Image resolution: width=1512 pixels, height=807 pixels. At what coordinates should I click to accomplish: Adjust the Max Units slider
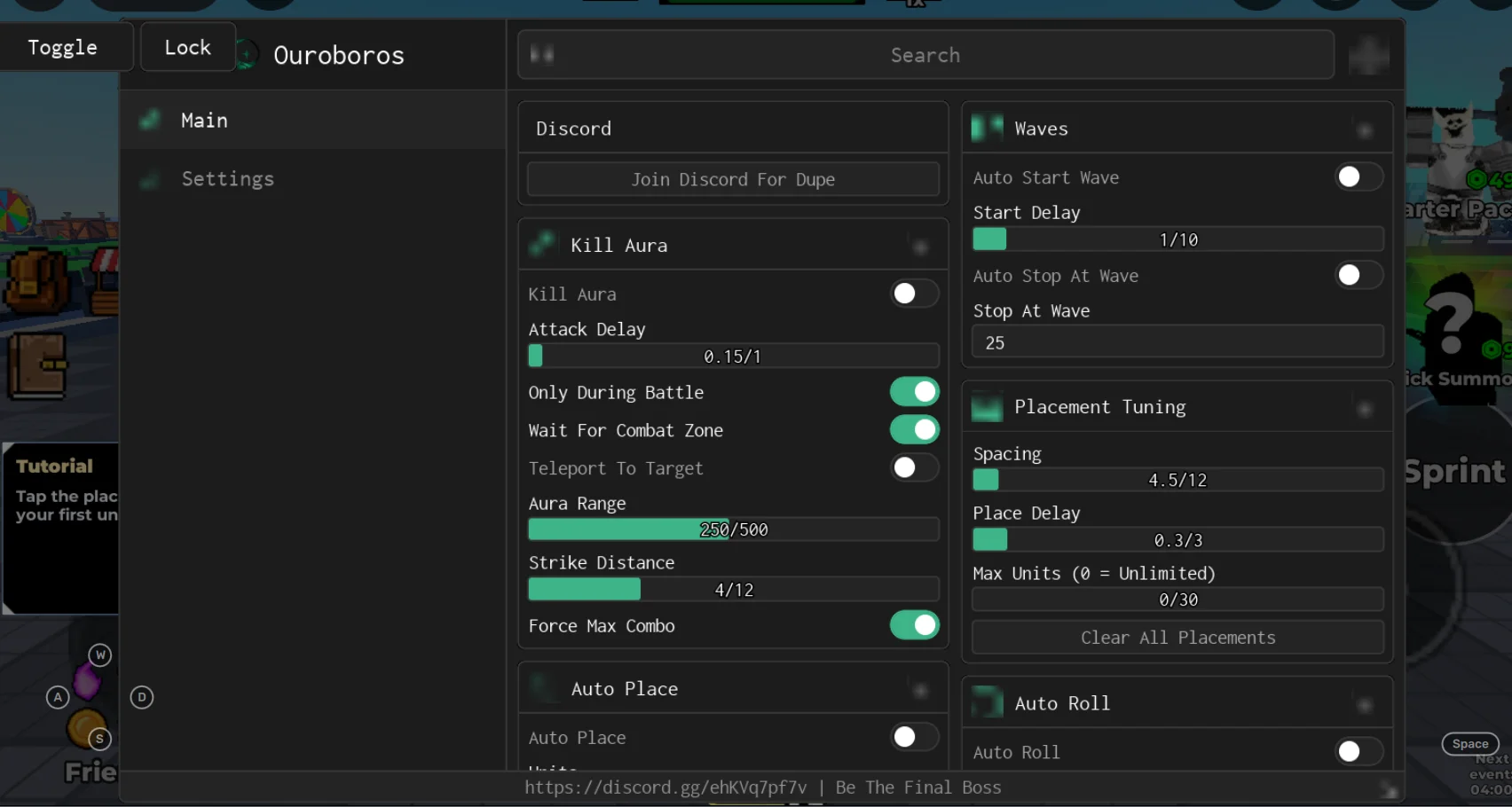coord(1178,599)
